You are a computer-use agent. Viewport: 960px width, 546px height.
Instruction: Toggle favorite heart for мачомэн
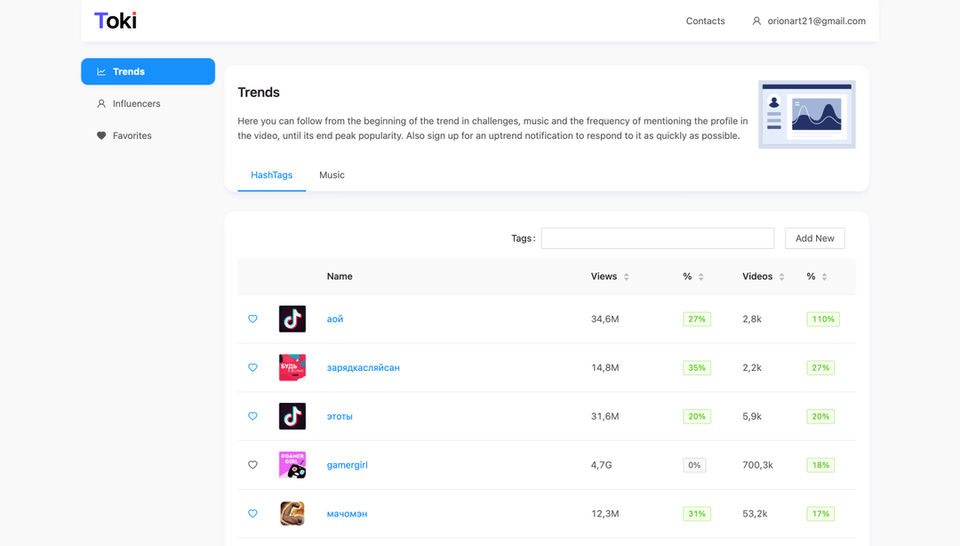(x=252, y=514)
